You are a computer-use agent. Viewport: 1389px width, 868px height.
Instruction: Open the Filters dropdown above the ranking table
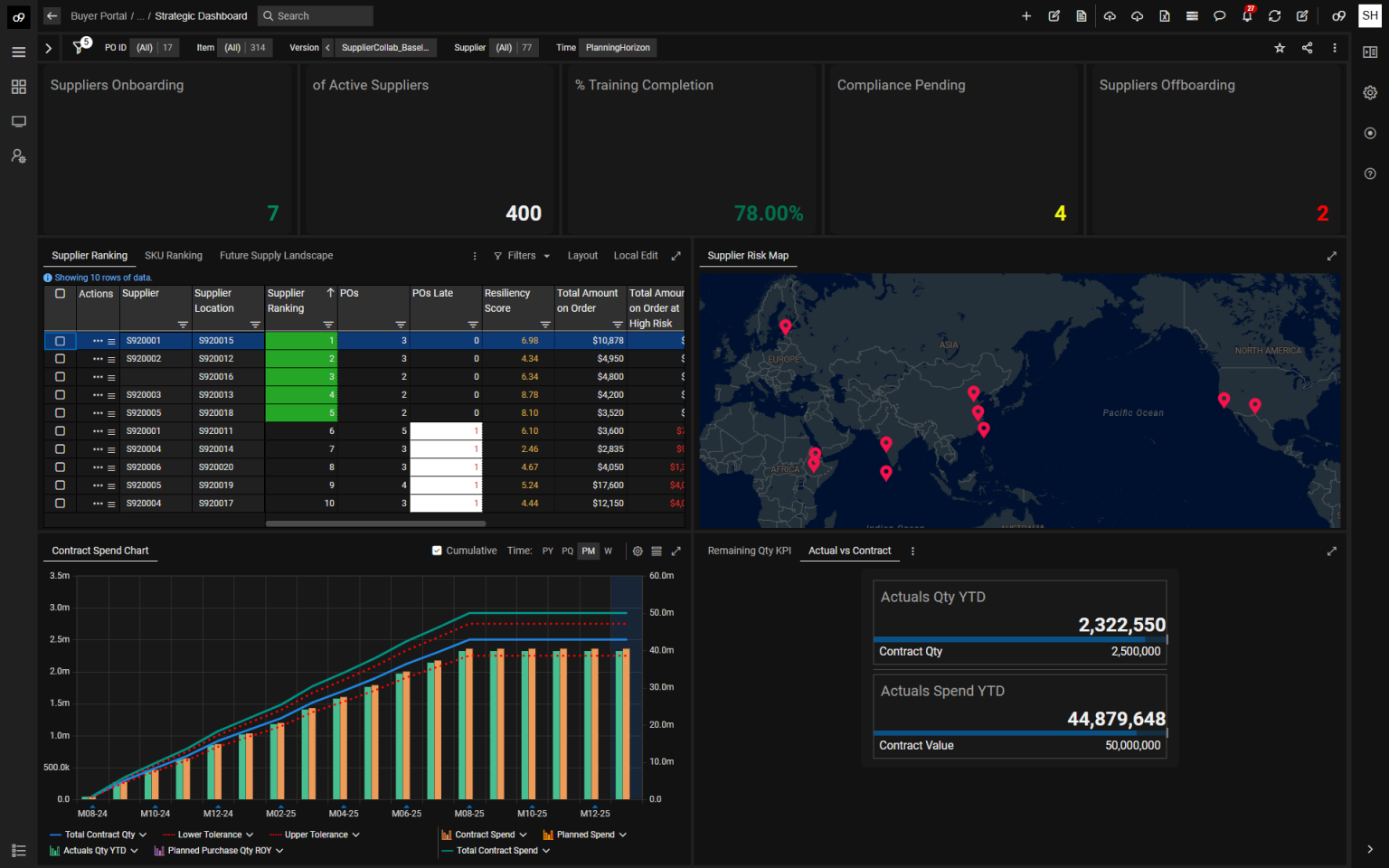(521, 256)
